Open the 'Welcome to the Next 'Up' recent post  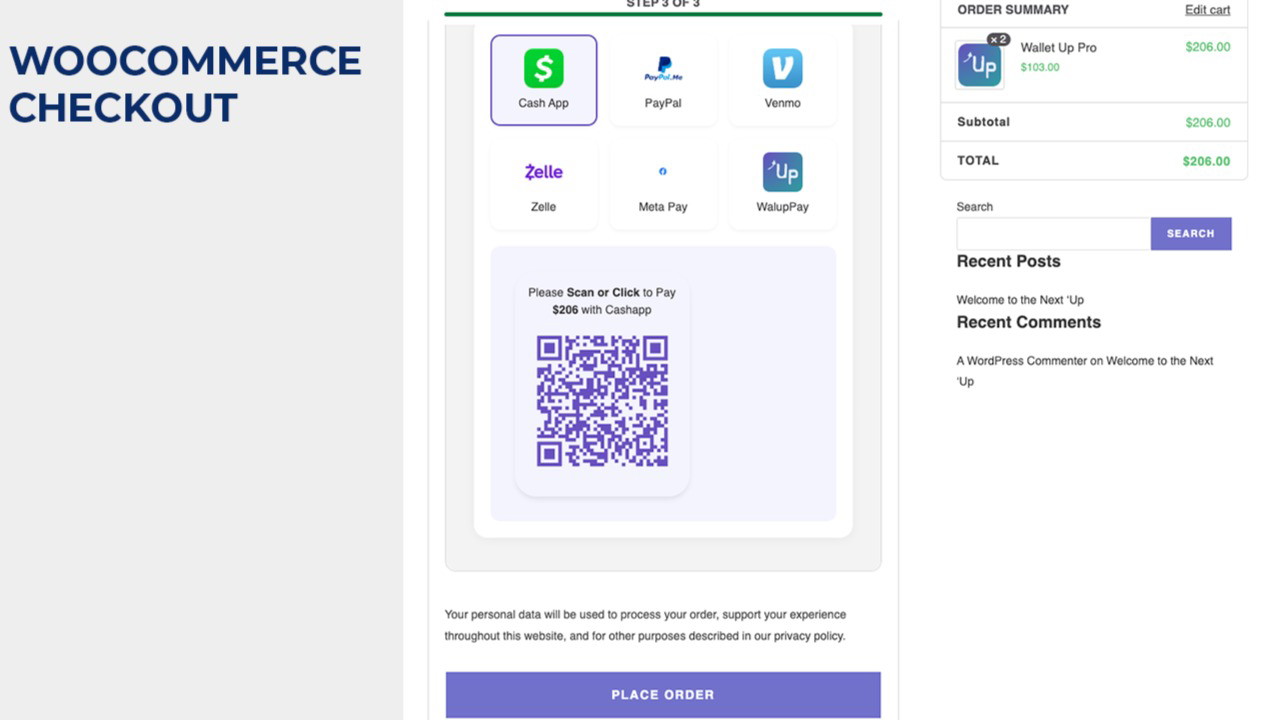(x=1019, y=300)
